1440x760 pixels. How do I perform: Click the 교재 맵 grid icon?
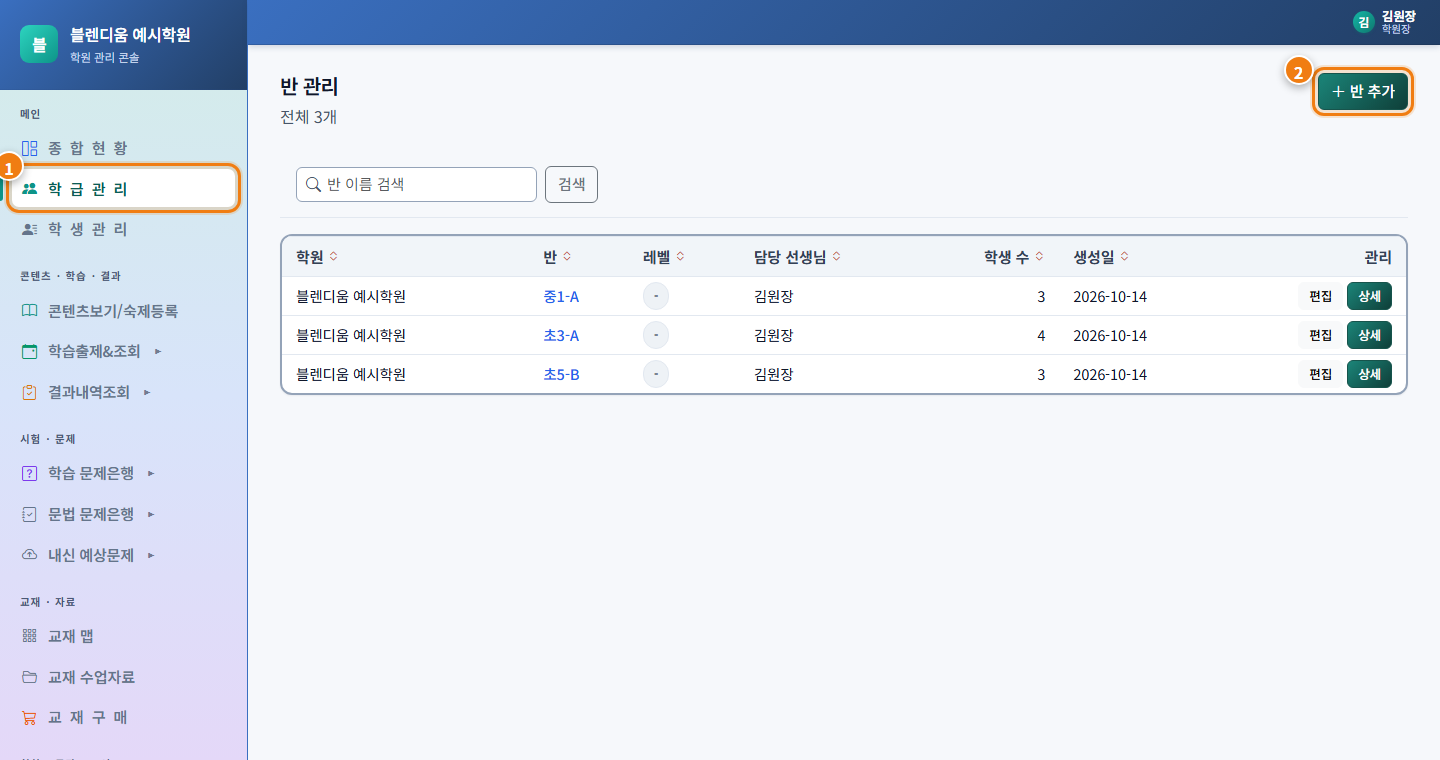click(30, 637)
